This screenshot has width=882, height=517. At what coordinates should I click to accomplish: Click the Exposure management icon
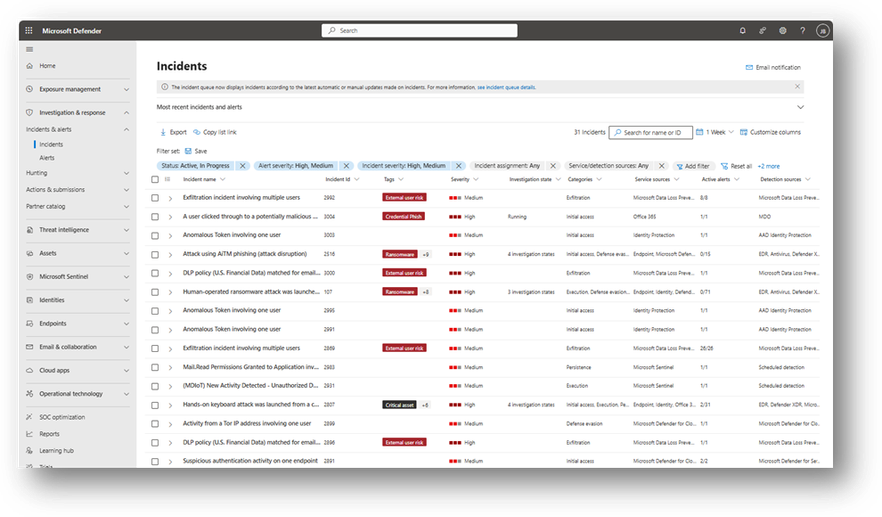click(30, 89)
